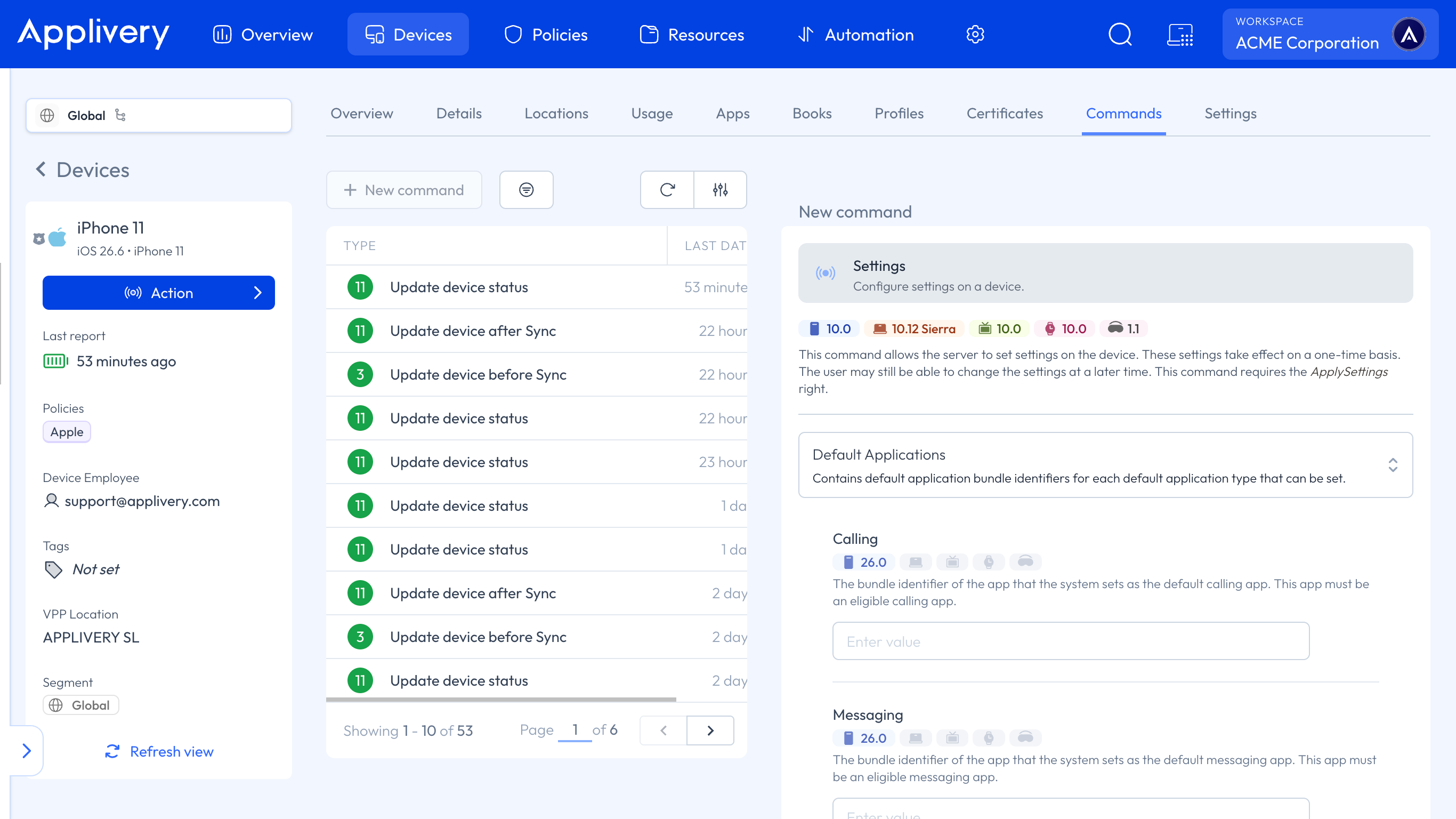Click the iOS 10.0 platform badge
This screenshot has height=819, width=1456.
830,328
